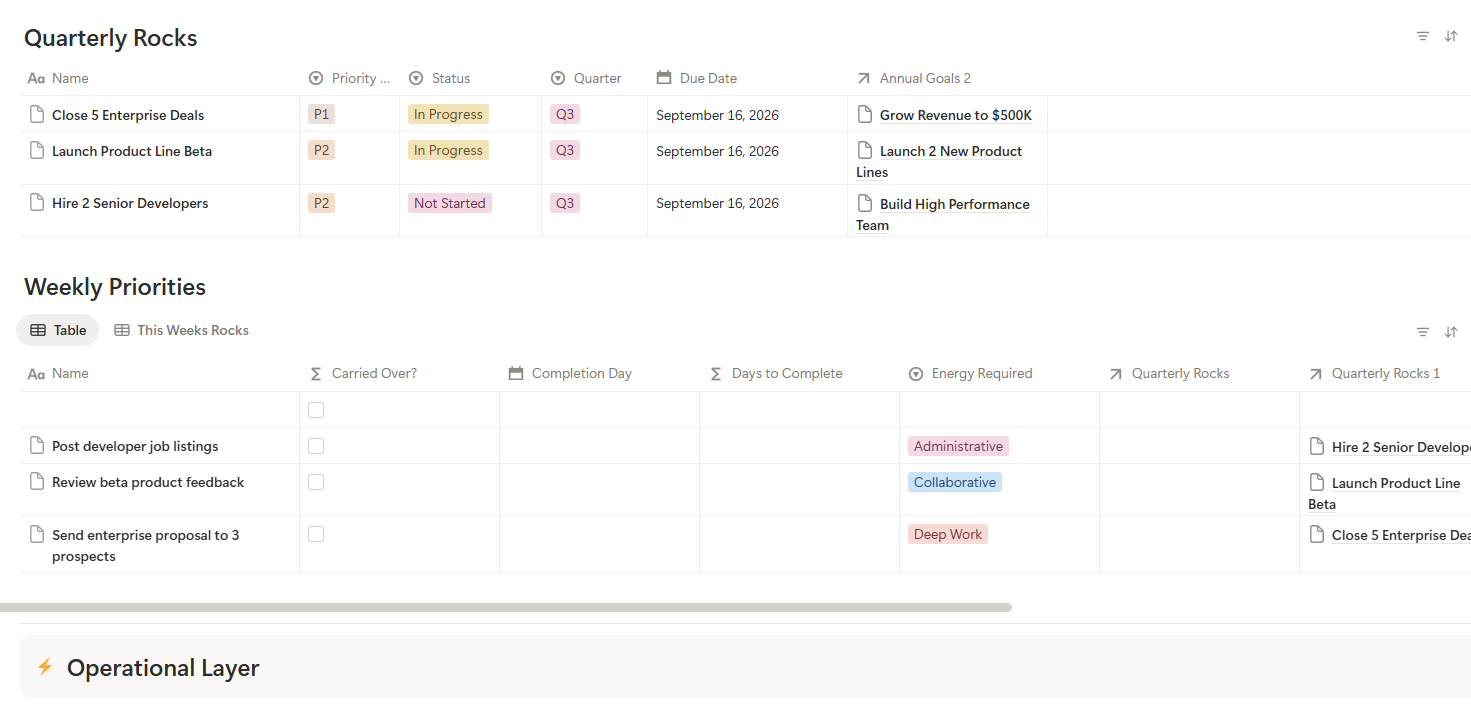Switch to the Table view tab
Image resolution: width=1471 pixels, height=716 pixels.
(58, 330)
